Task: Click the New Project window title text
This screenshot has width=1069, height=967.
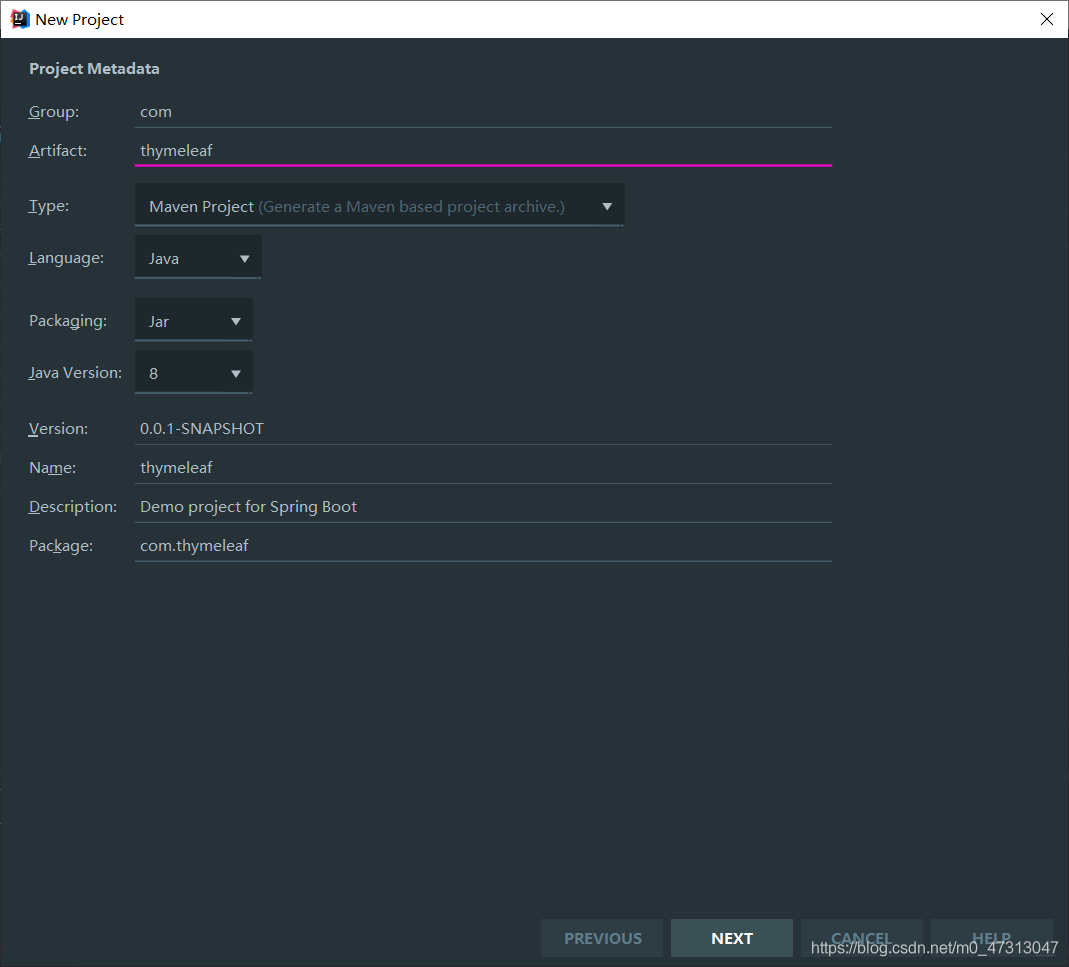Action: [80, 20]
